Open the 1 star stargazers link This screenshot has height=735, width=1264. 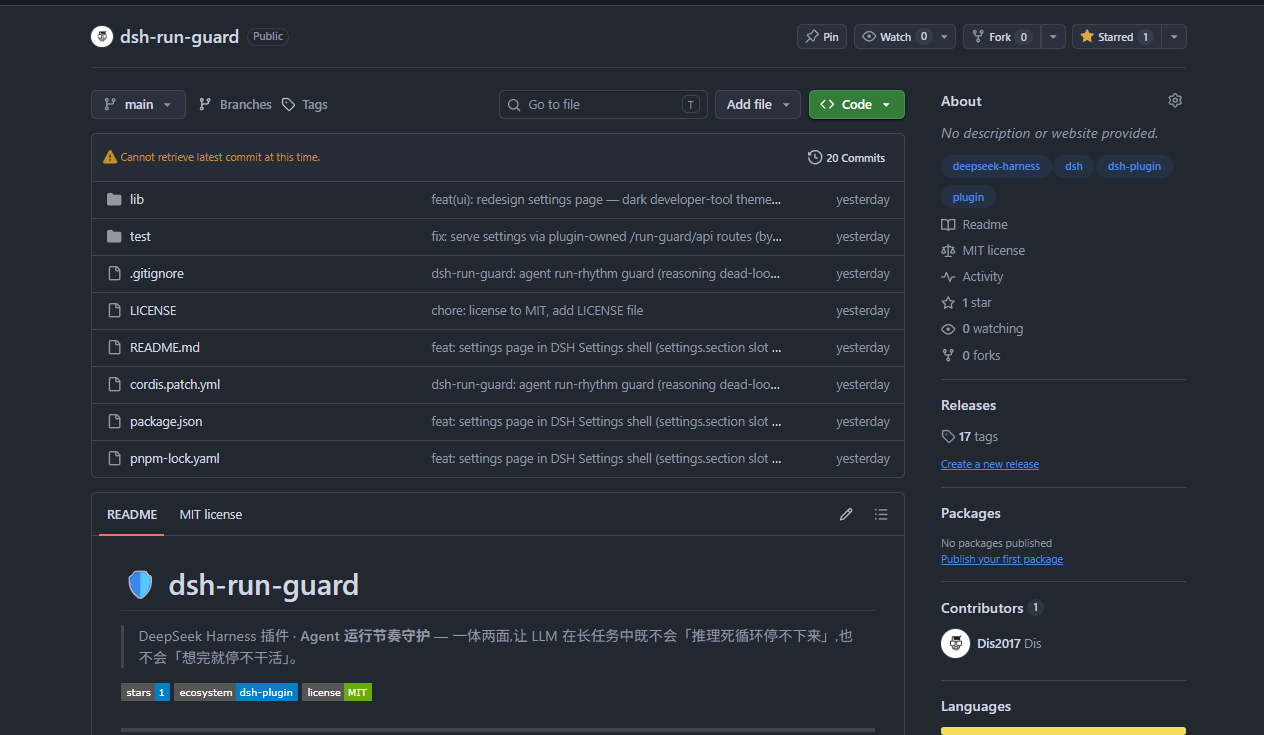(967, 303)
